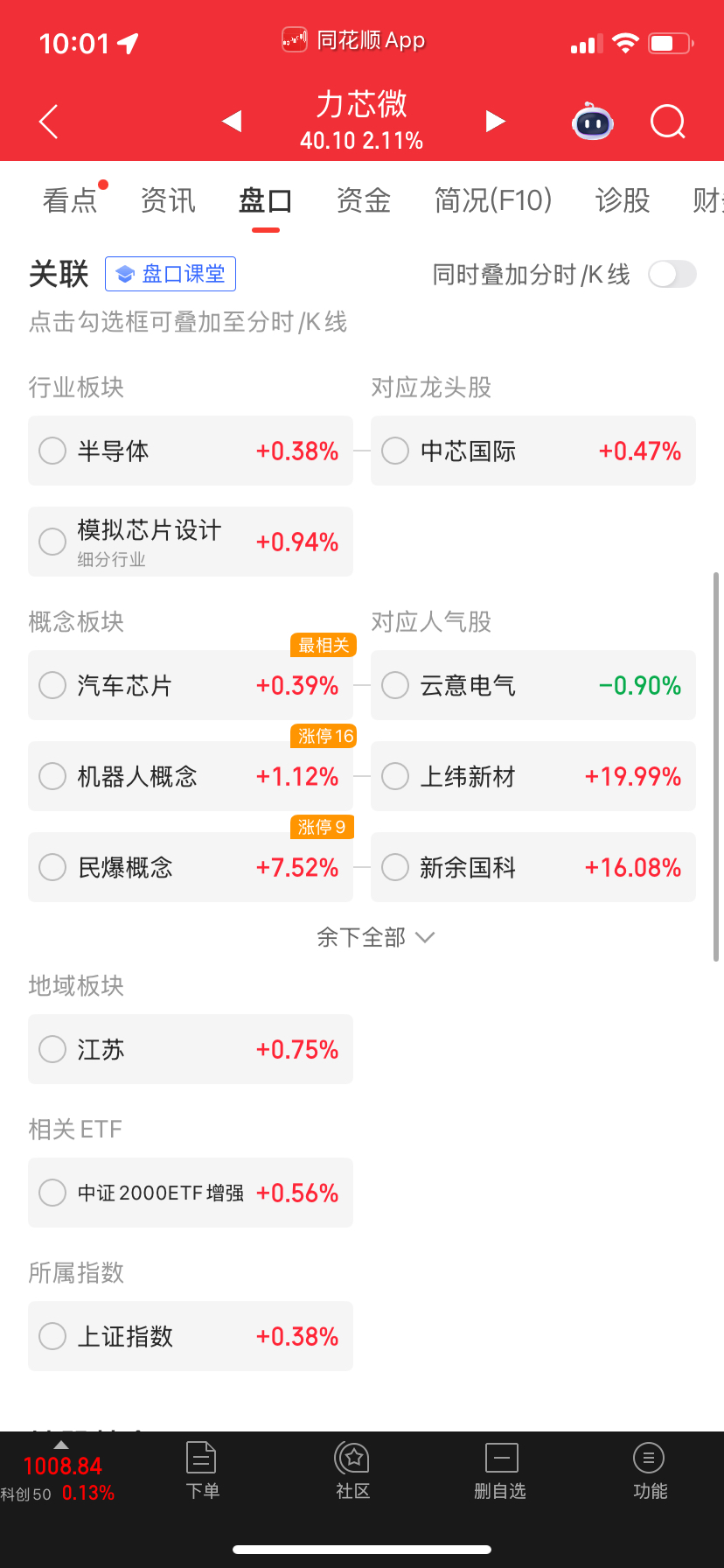Open search with magnifier icon

668,122
